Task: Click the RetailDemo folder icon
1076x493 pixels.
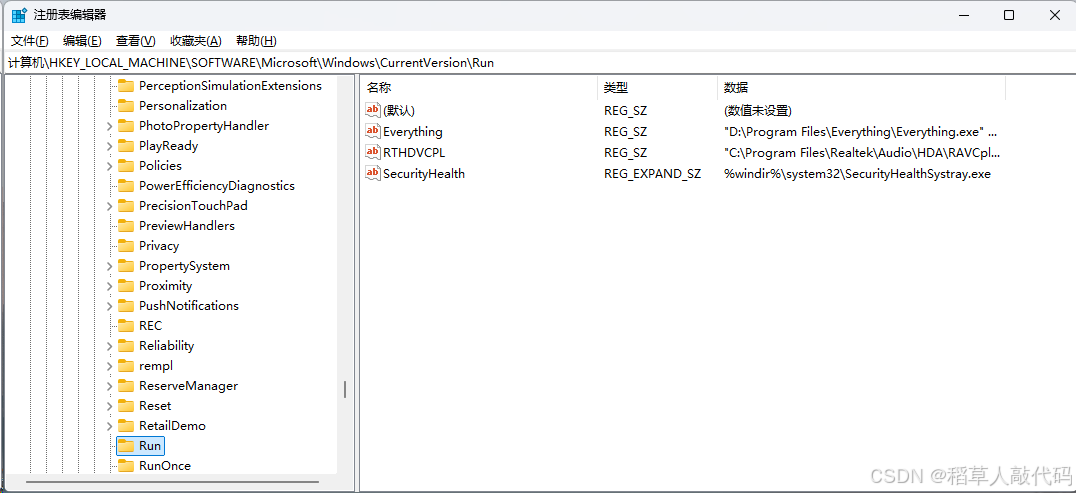Action: coord(126,426)
